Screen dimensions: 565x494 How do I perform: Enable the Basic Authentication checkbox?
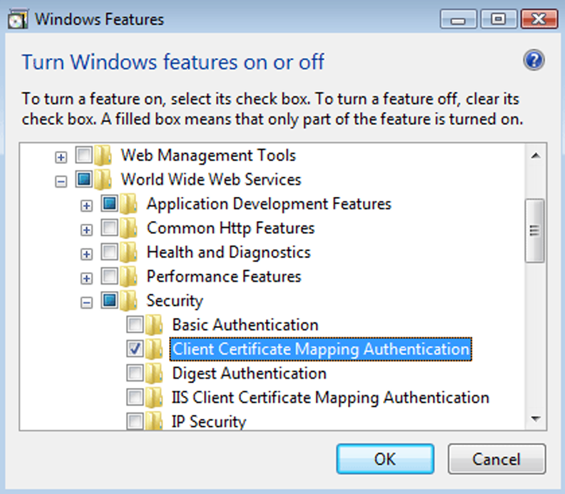[135, 325]
